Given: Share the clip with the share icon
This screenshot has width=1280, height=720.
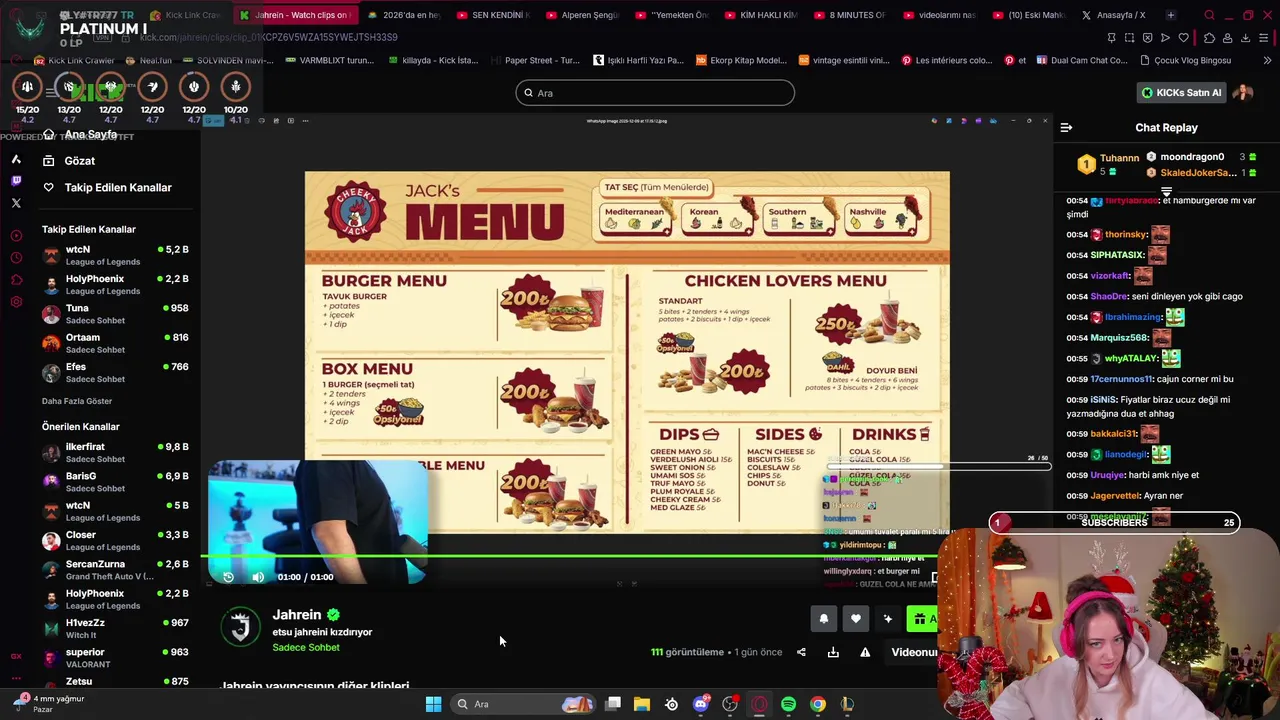Looking at the screenshot, I should (801, 652).
